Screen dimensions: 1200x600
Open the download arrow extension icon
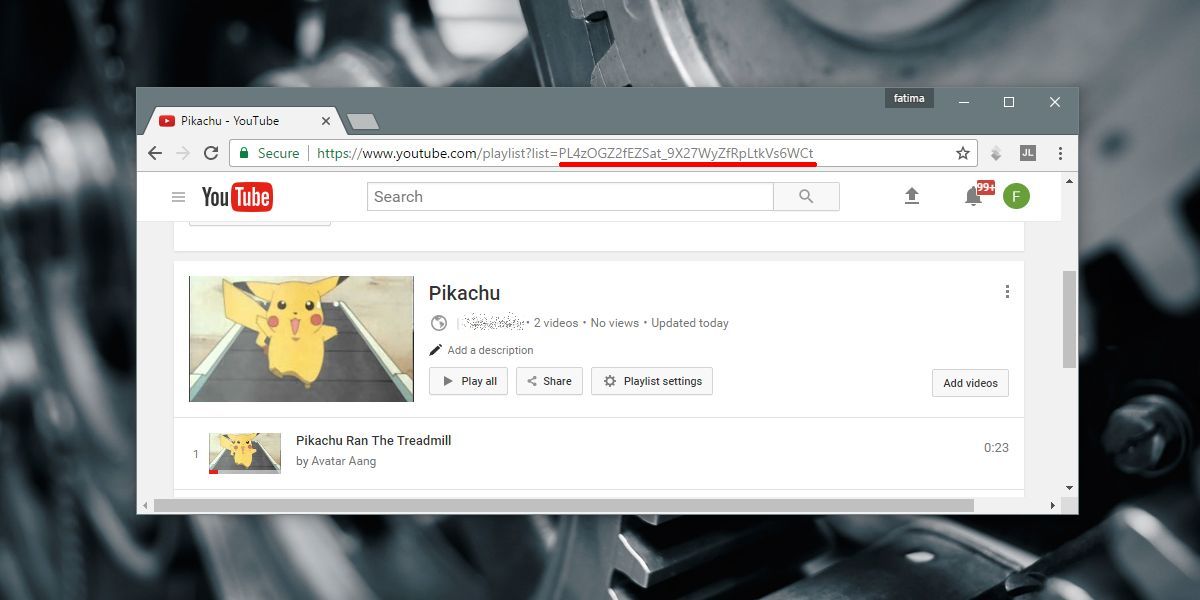(x=996, y=153)
